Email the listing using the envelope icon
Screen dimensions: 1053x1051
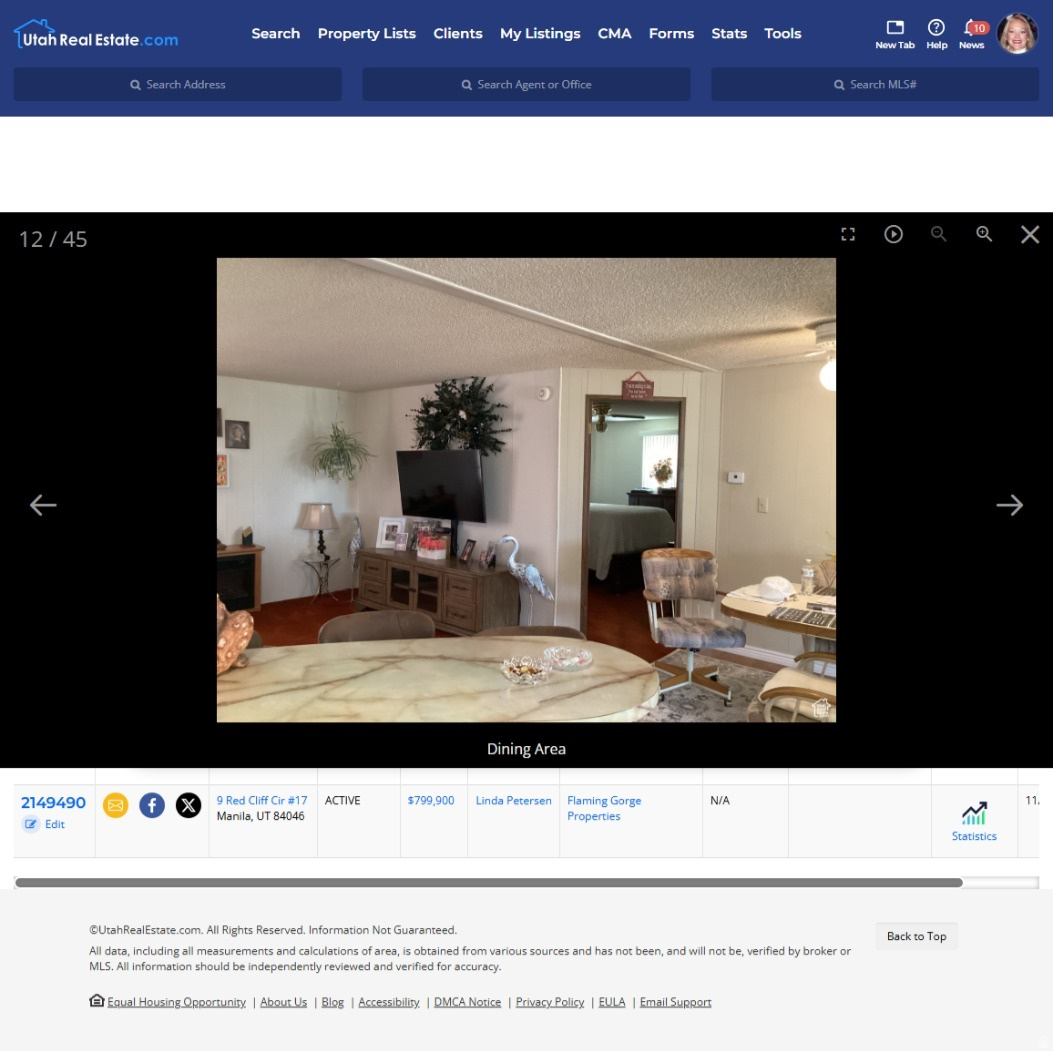tap(116, 805)
